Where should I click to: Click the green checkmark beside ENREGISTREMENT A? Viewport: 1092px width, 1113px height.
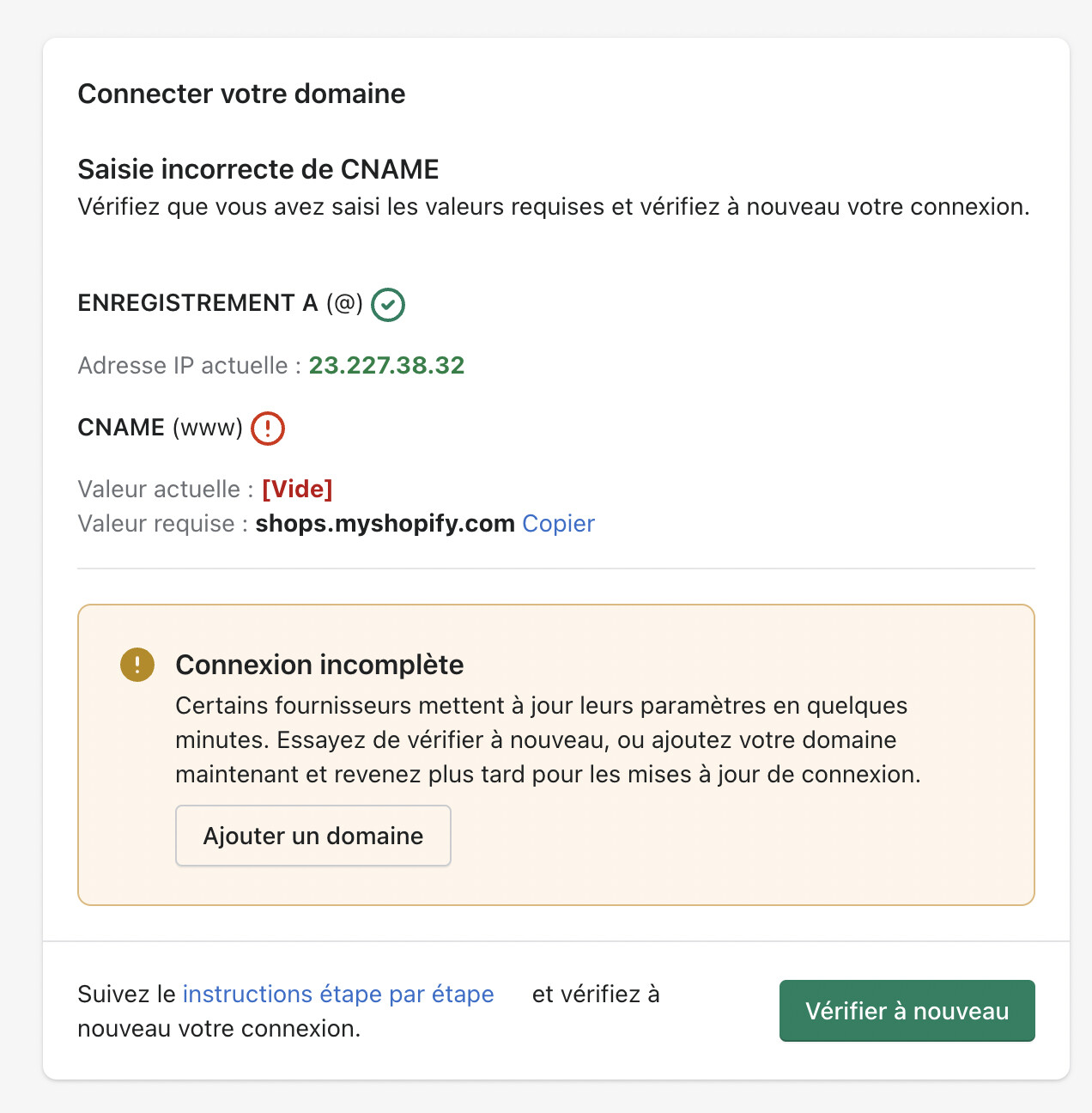[388, 305]
